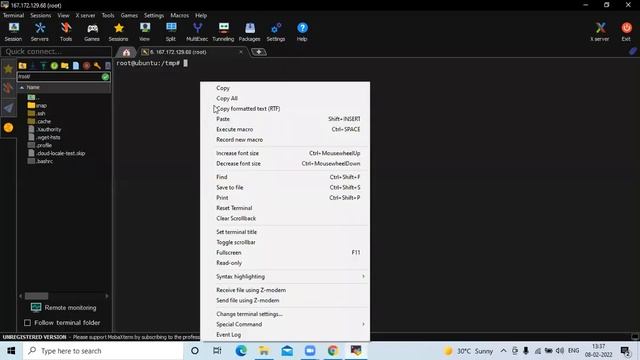
Task: Choose Paste from context menu
Action: click(285, 119)
